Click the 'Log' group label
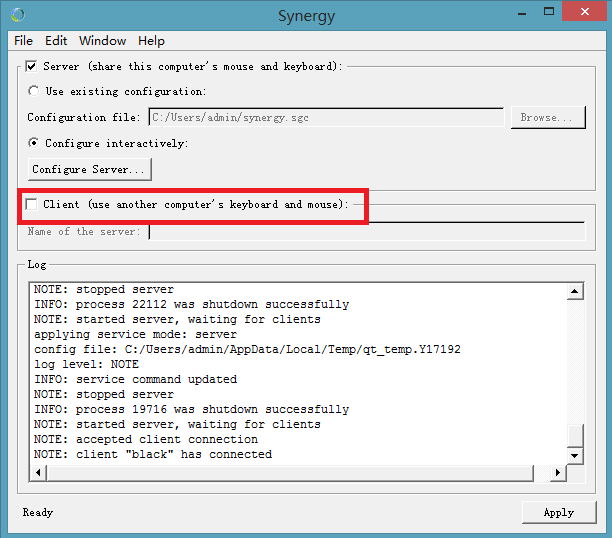The width and height of the screenshot is (612, 538). point(37,264)
